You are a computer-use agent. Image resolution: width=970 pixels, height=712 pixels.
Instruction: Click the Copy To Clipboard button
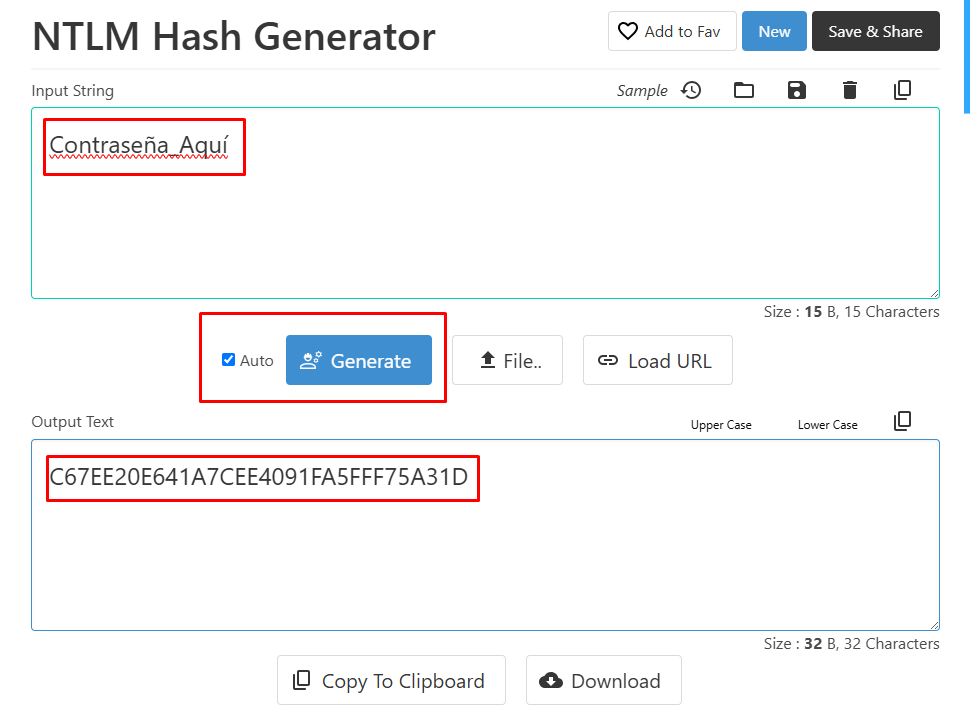pyautogui.click(x=391, y=681)
